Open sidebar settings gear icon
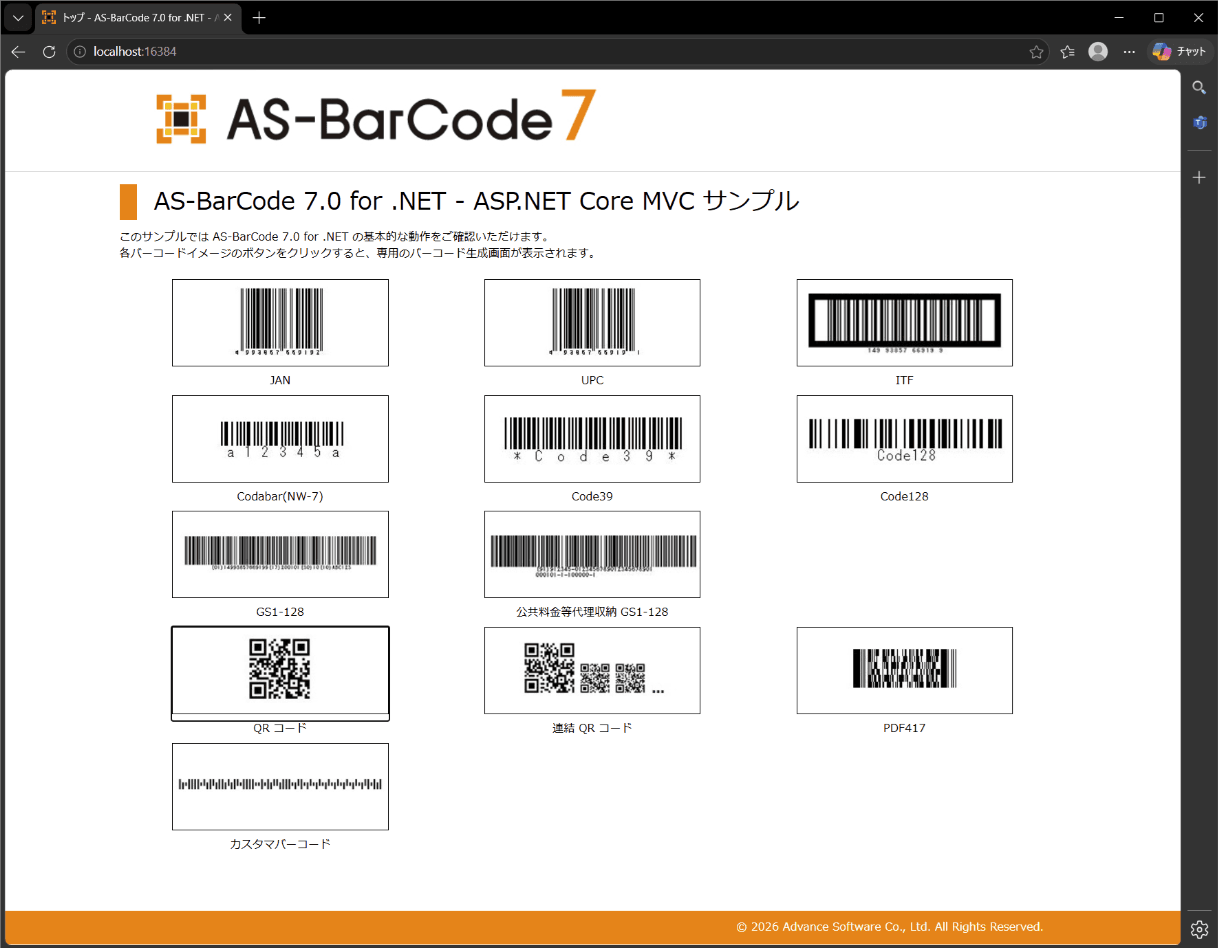 1200,929
